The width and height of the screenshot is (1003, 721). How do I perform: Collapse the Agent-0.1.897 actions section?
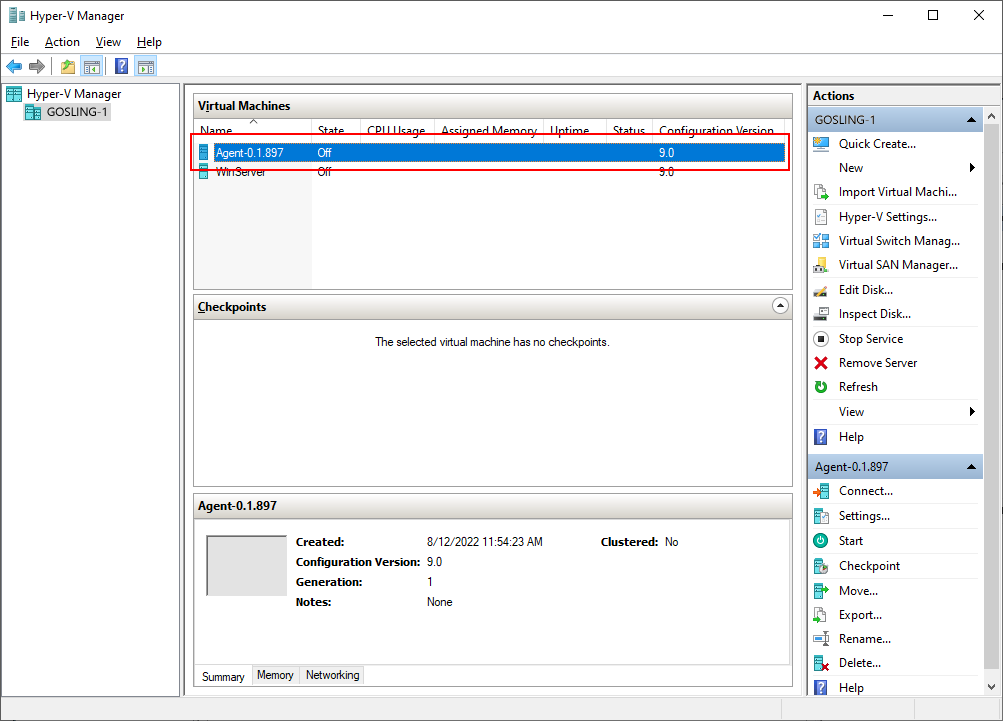[971, 466]
